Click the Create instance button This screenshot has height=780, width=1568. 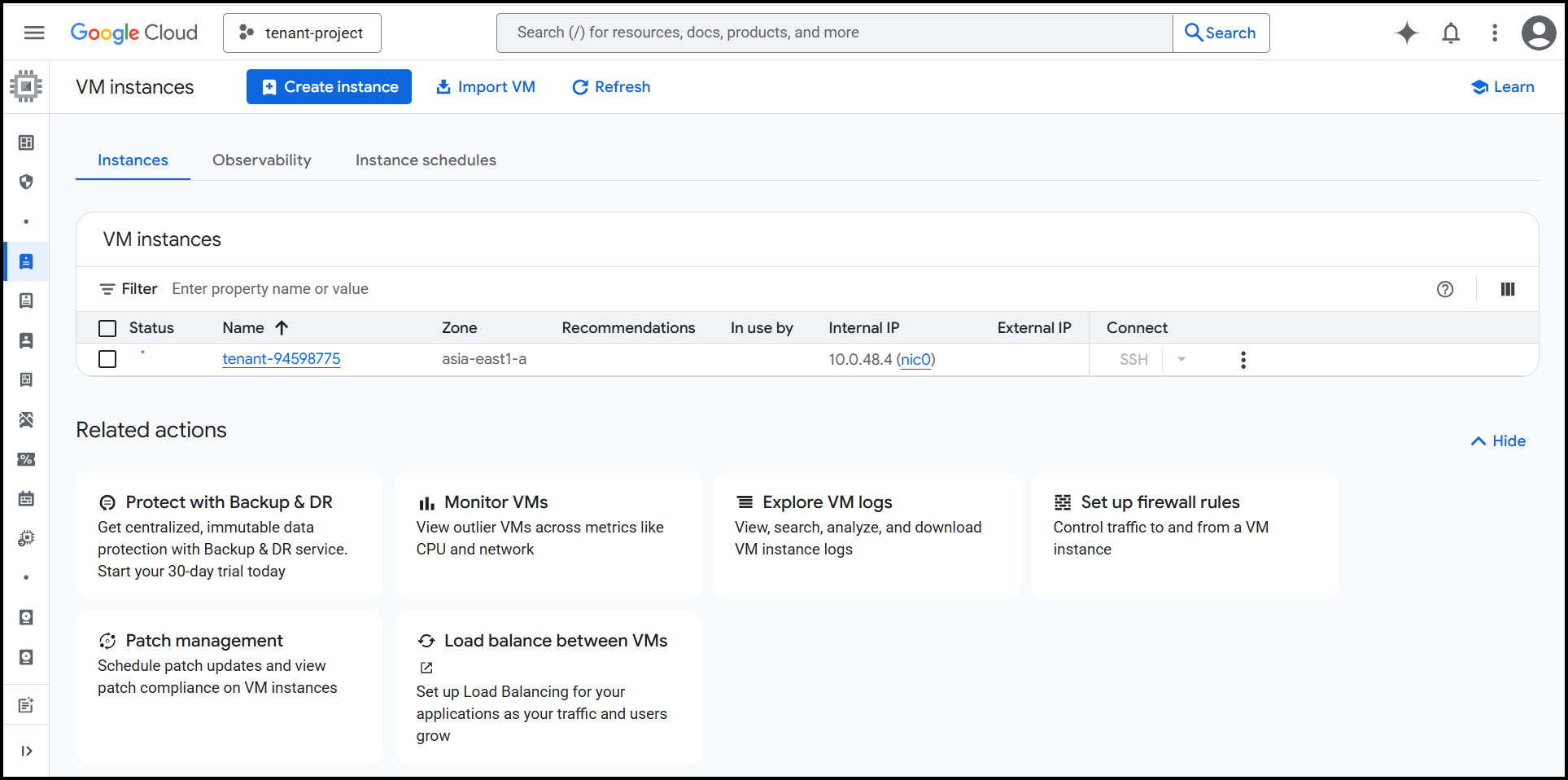(329, 87)
